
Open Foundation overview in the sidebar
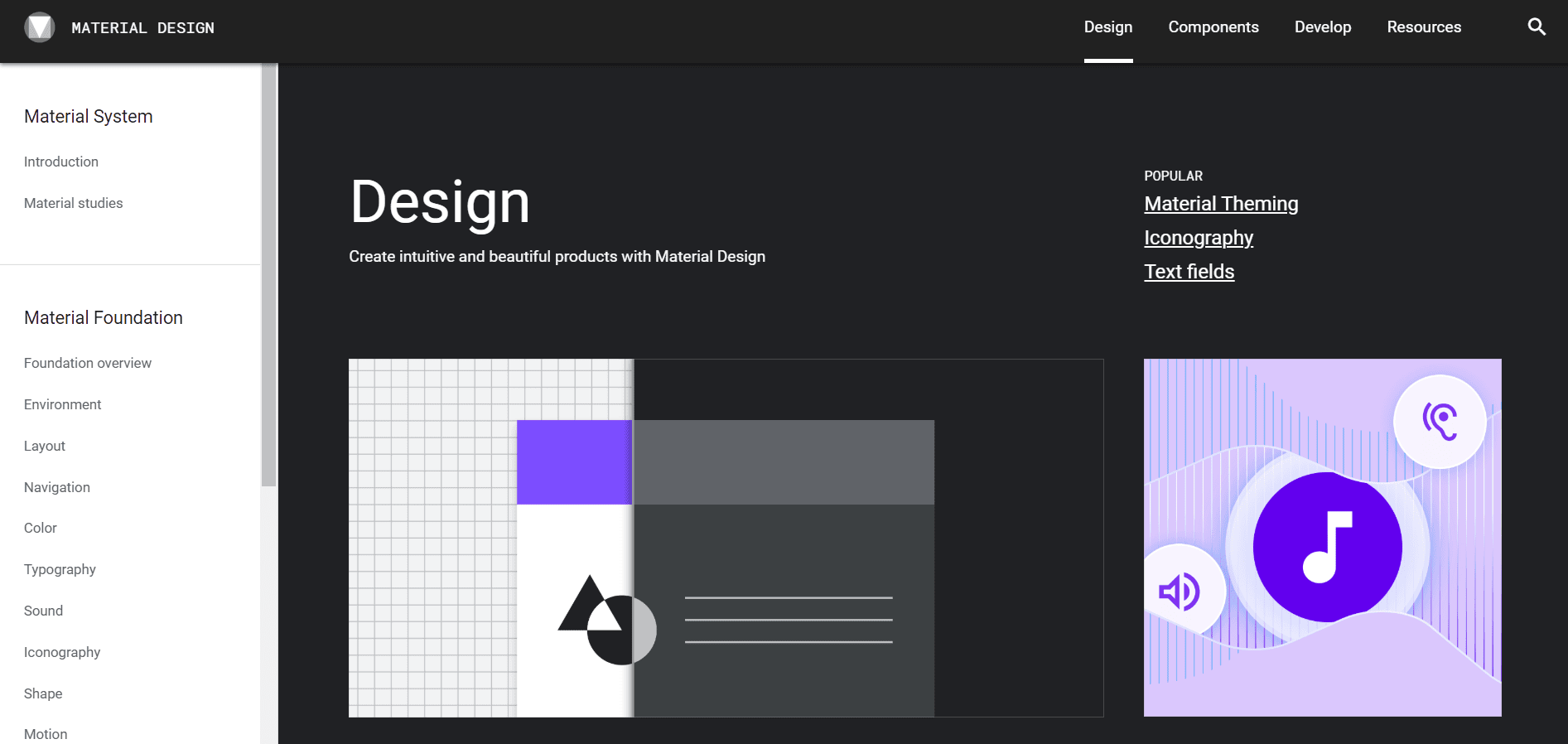click(88, 363)
